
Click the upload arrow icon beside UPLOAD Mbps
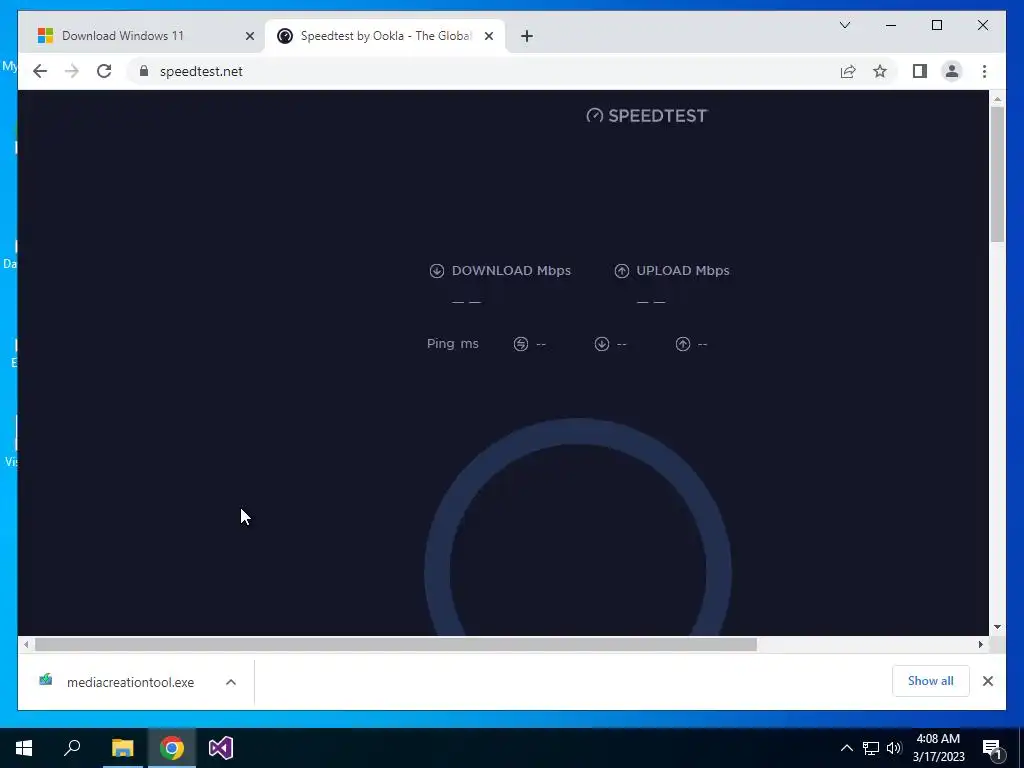[622, 271]
